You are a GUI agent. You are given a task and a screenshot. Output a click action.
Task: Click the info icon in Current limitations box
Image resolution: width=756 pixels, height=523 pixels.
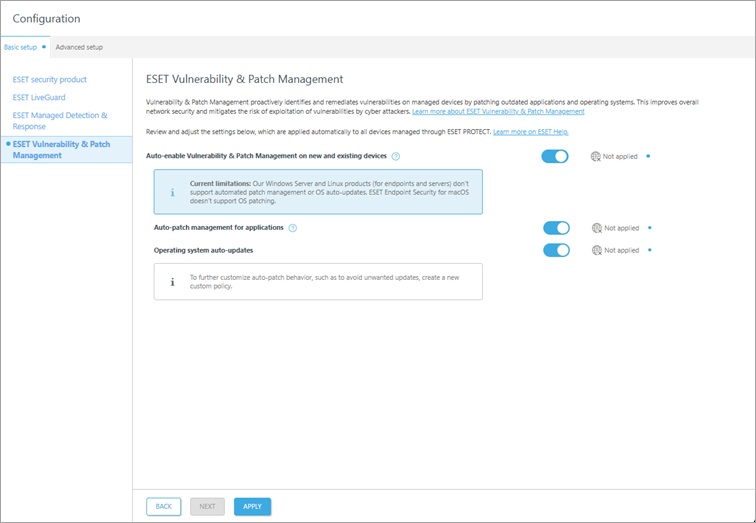coord(173,192)
